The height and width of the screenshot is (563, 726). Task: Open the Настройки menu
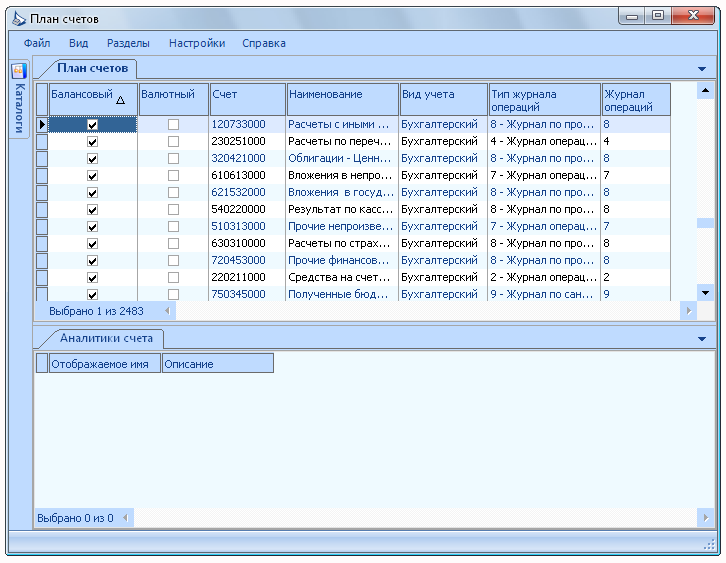point(197,43)
